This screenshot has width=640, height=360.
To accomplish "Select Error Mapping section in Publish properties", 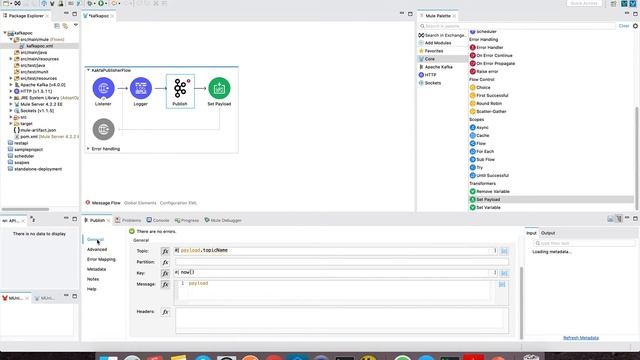I will tap(101, 260).
